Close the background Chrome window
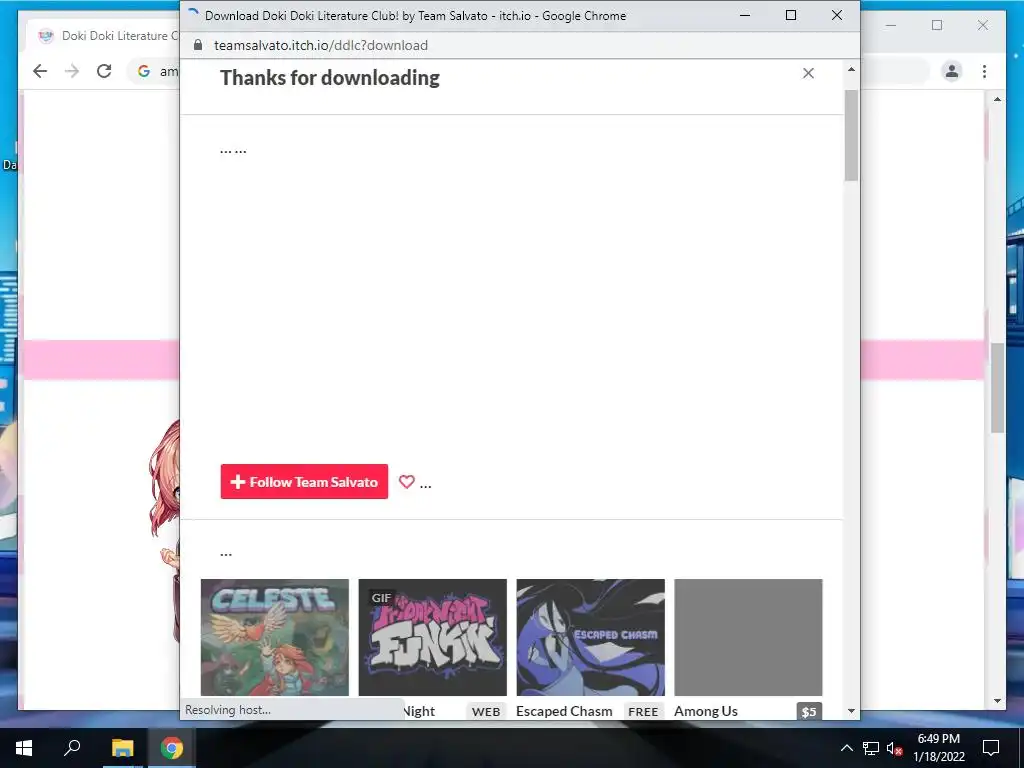Image resolution: width=1024 pixels, height=768 pixels. pos(983,25)
